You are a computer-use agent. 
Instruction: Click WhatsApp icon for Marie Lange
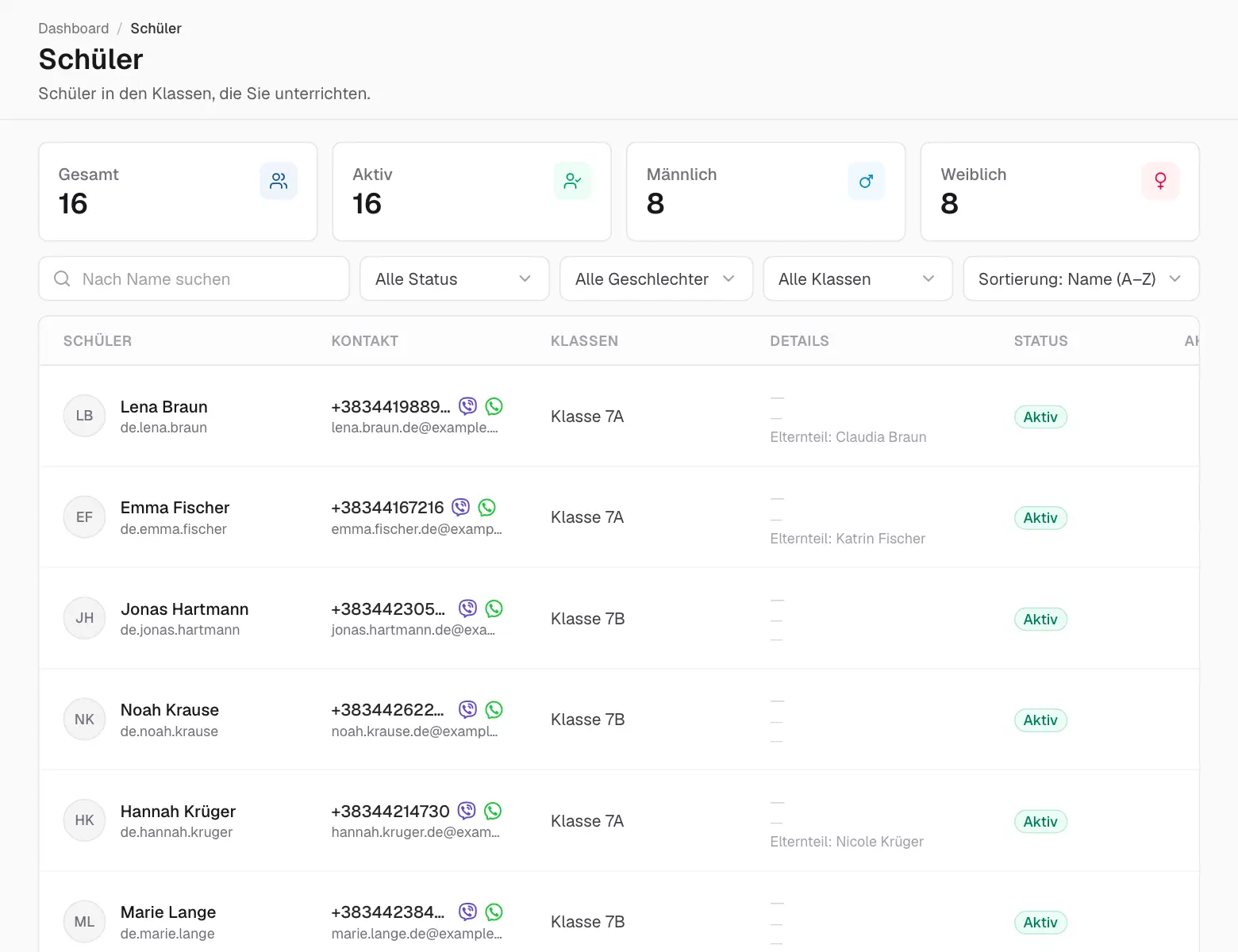coord(494,912)
